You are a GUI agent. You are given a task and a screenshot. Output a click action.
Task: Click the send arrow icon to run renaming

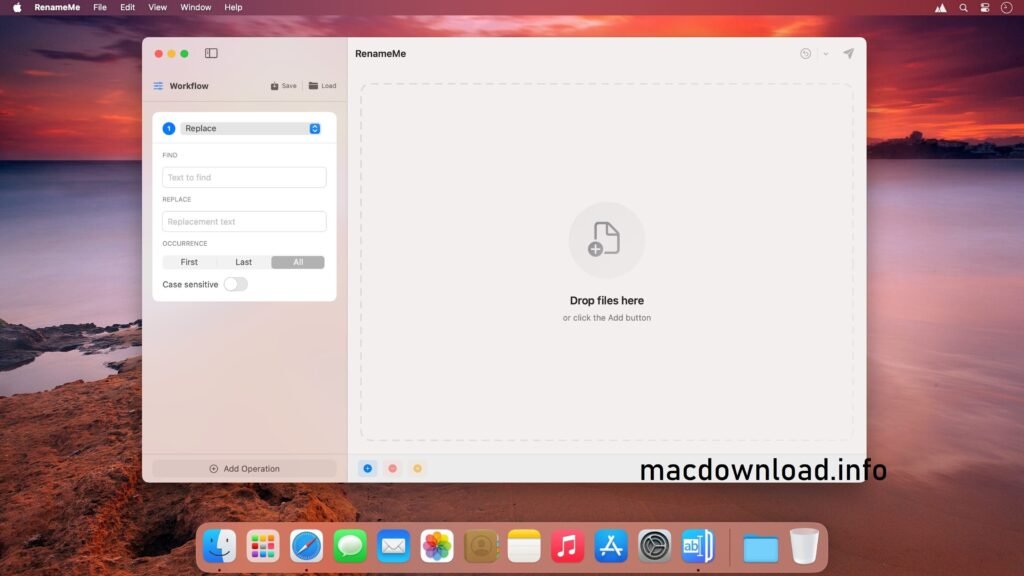[x=848, y=54]
